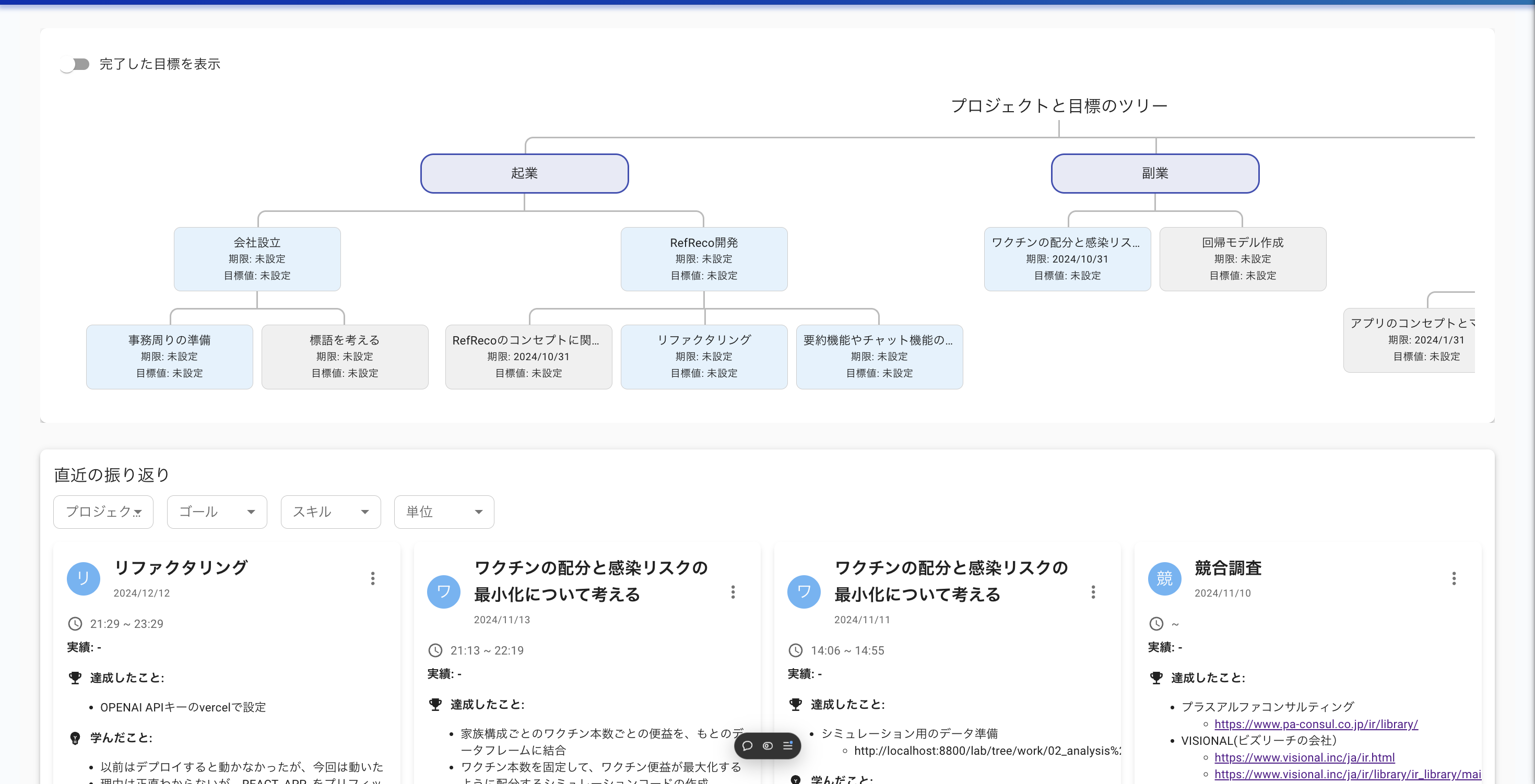The image size is (1535, 784).
Task: Select the 起業 project node
Action: 524,173
